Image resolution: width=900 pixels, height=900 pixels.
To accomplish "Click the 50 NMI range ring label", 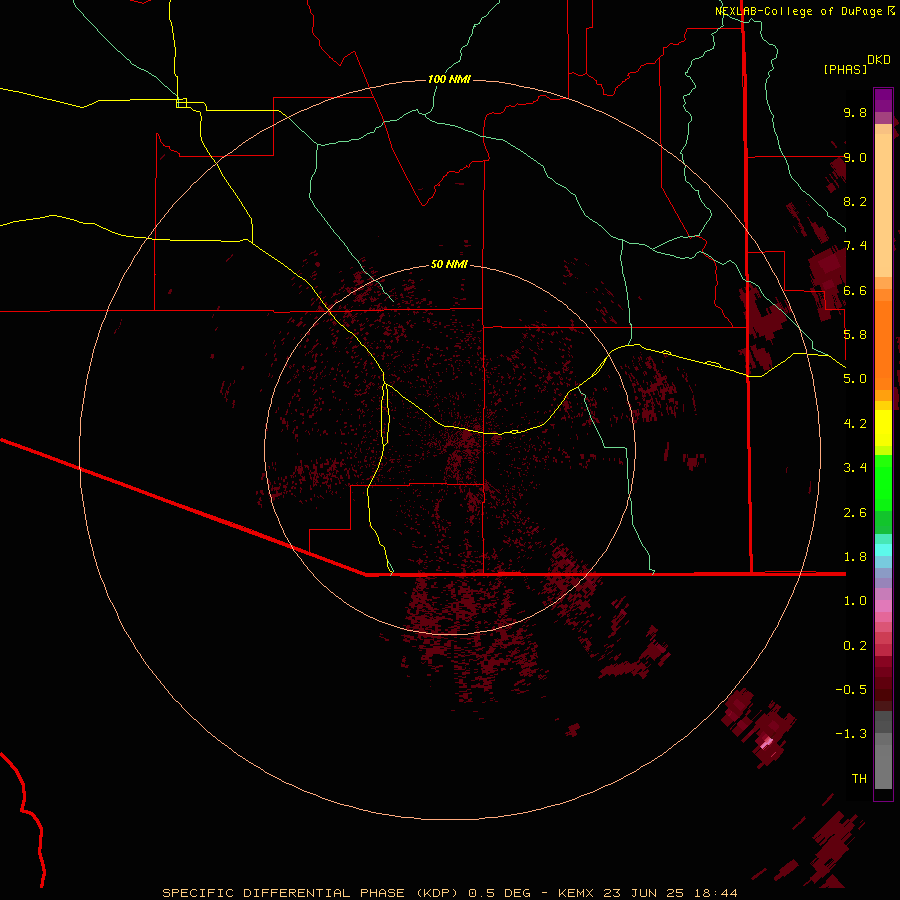I will [x=449, y=265].
